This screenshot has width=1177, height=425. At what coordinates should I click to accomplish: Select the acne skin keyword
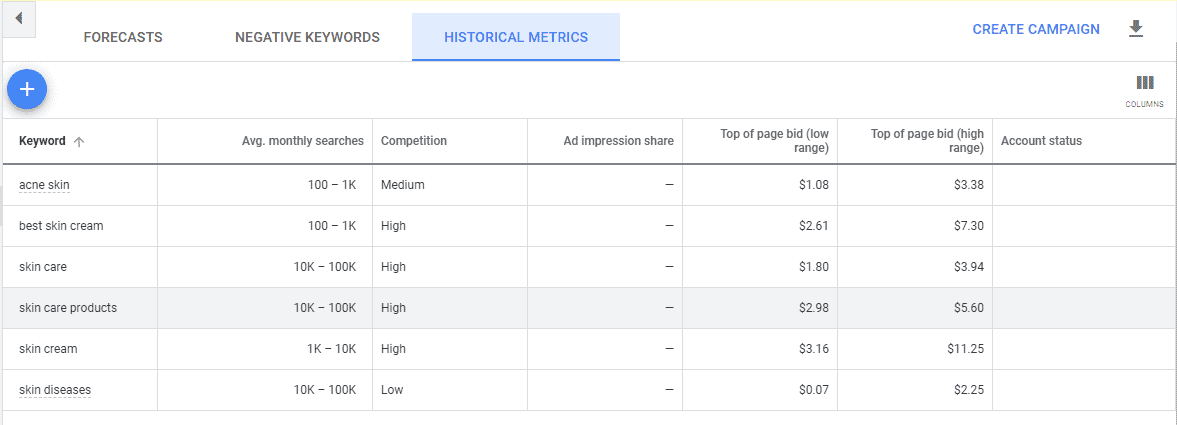point(44,185)
